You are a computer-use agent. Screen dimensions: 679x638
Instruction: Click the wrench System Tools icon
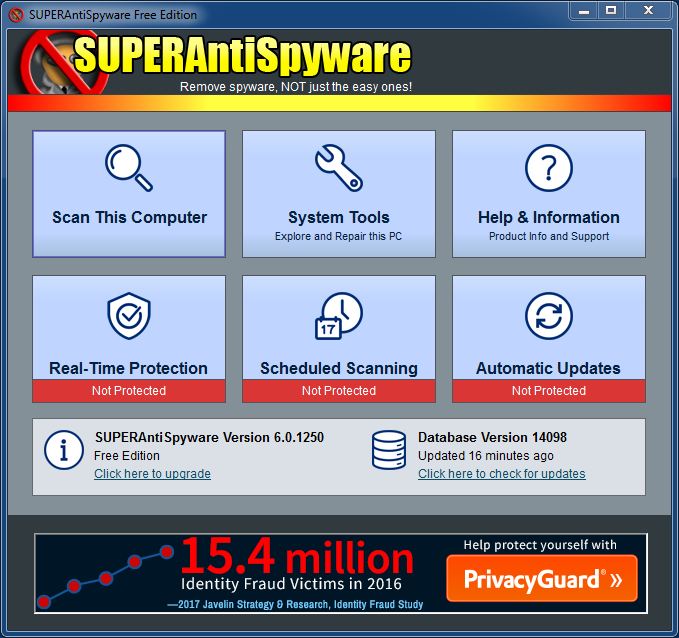[339, 168]
